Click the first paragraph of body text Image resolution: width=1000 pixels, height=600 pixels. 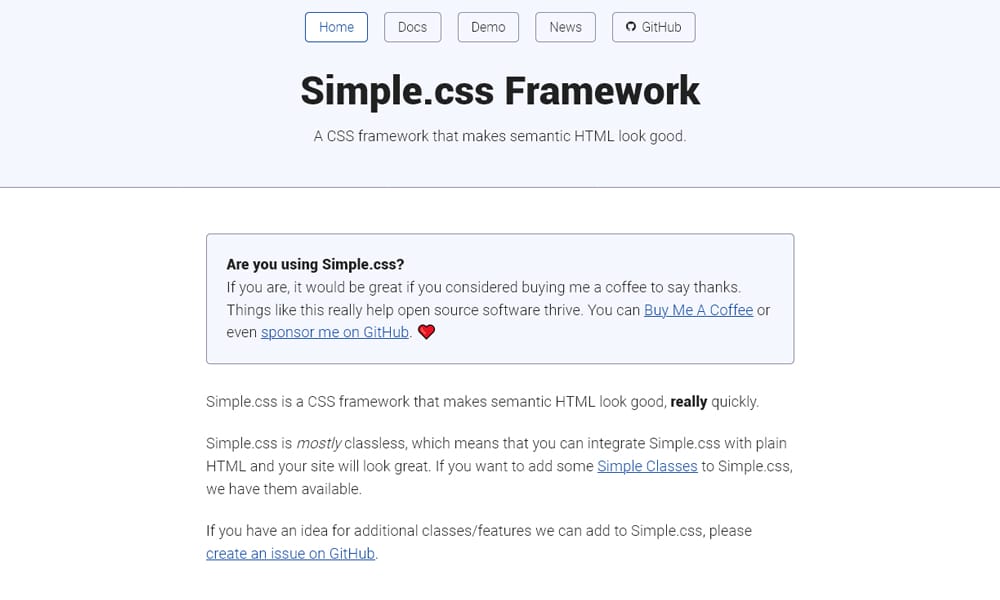480,401
